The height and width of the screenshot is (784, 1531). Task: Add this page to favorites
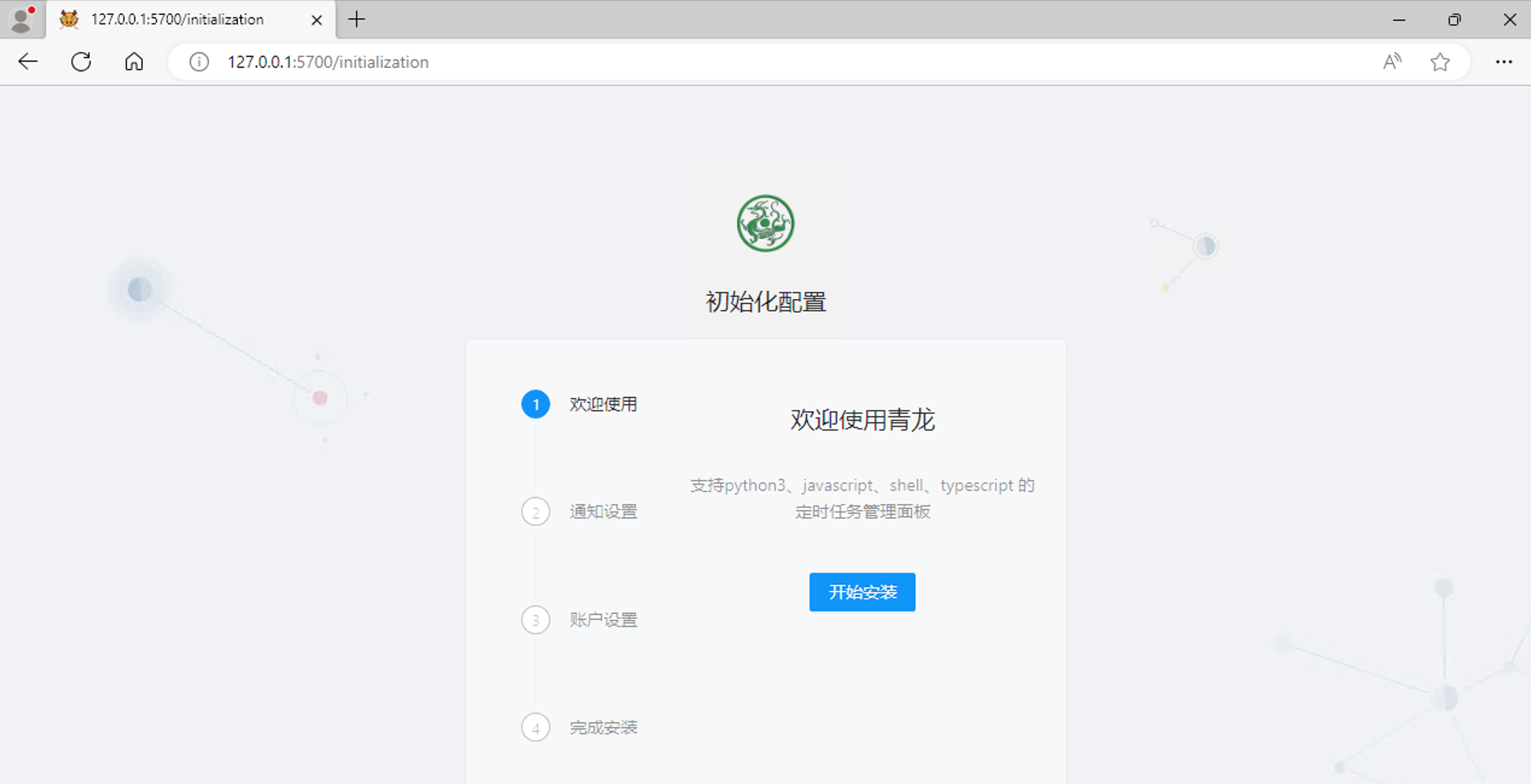pyautogui.click(x=1440, y=62)
